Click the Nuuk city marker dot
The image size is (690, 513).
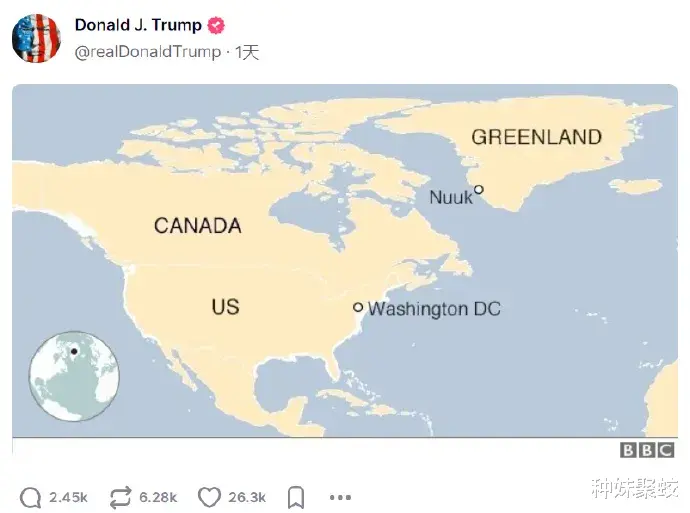[x=478, y=190]
